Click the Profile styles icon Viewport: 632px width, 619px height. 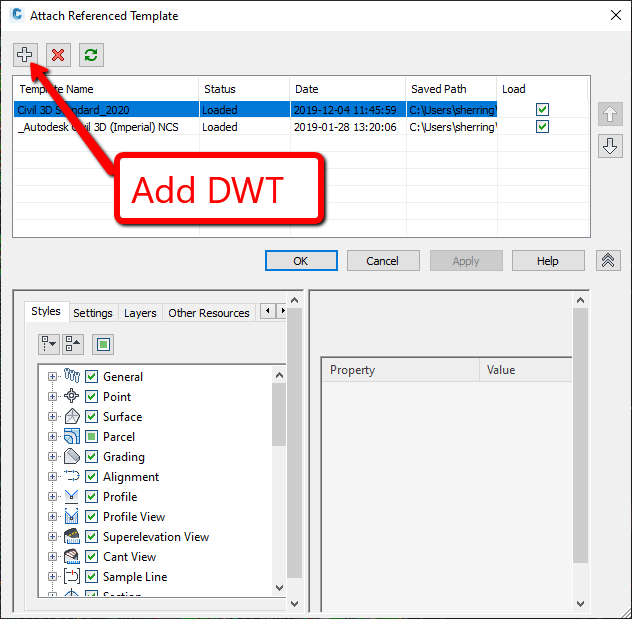pos(72,496)
